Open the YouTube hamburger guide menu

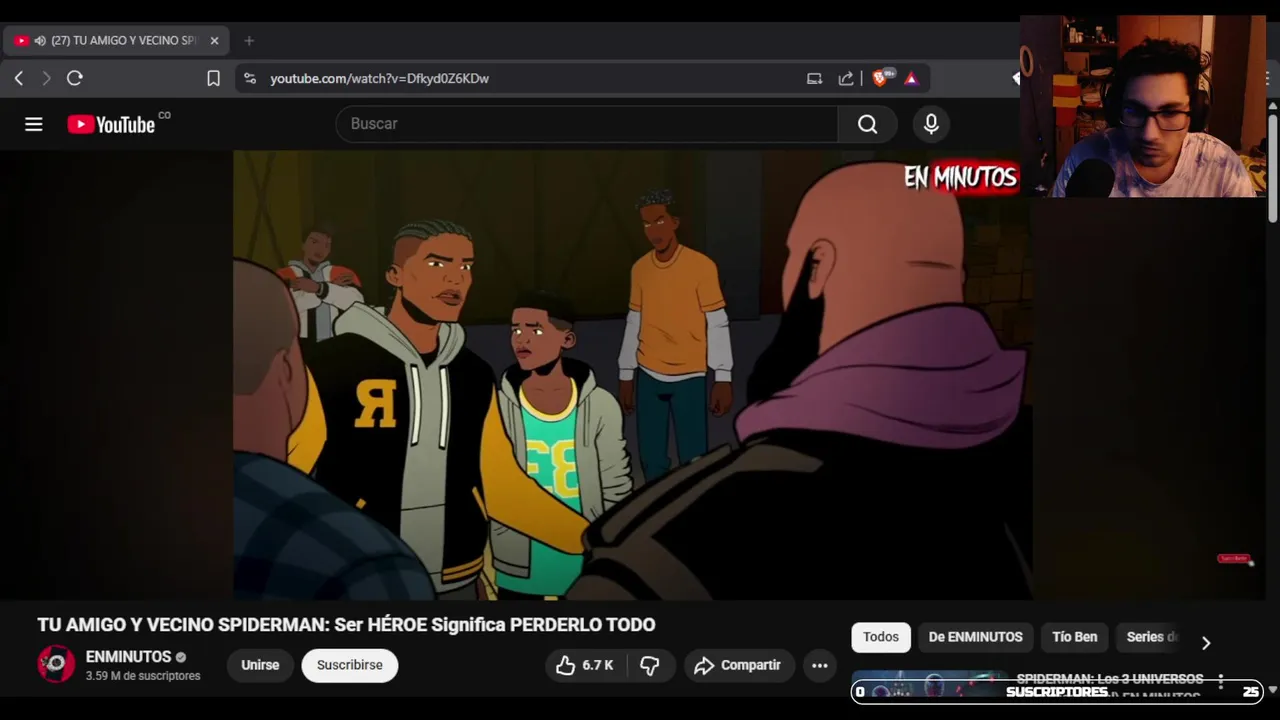click(34, 124)
